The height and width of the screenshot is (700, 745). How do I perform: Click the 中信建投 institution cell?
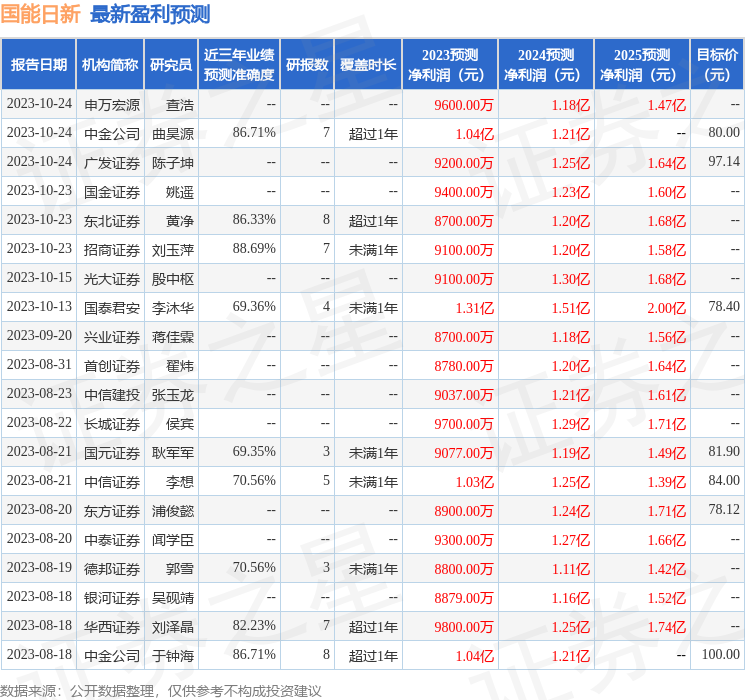click(112, 395)
